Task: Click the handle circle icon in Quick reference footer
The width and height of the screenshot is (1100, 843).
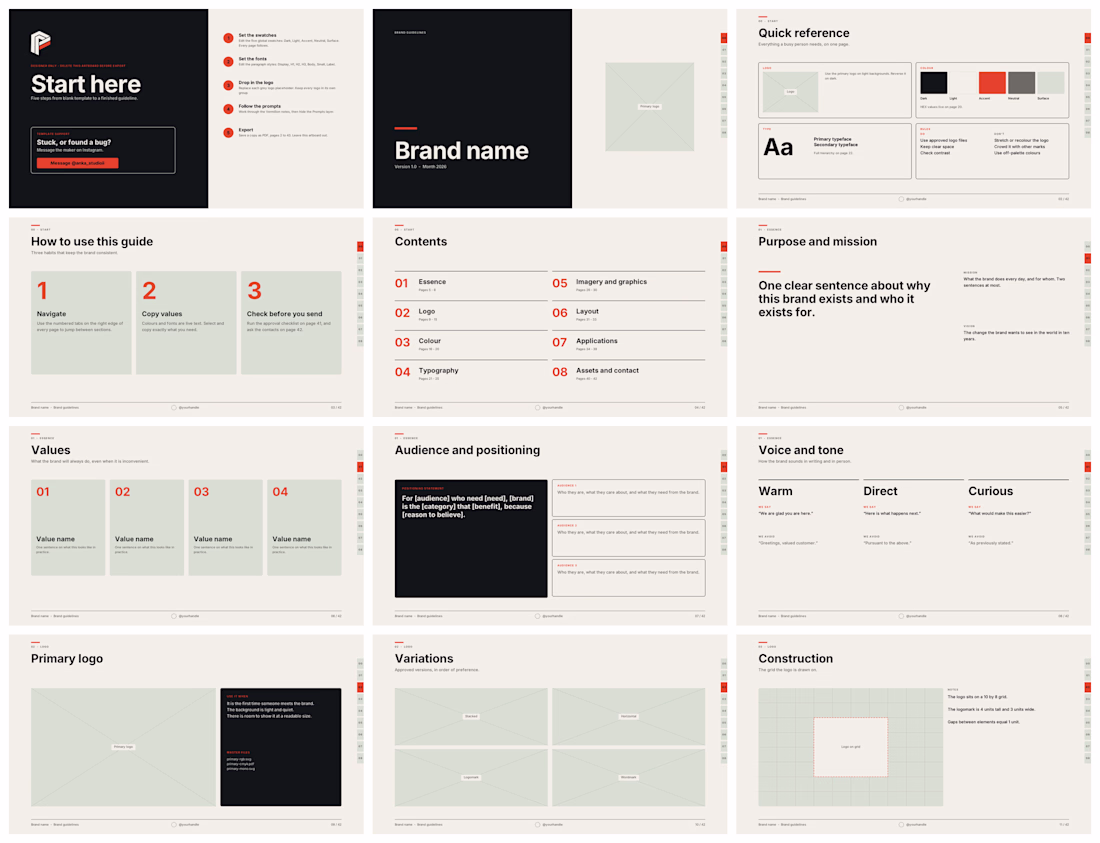Action: pos(901,199)
